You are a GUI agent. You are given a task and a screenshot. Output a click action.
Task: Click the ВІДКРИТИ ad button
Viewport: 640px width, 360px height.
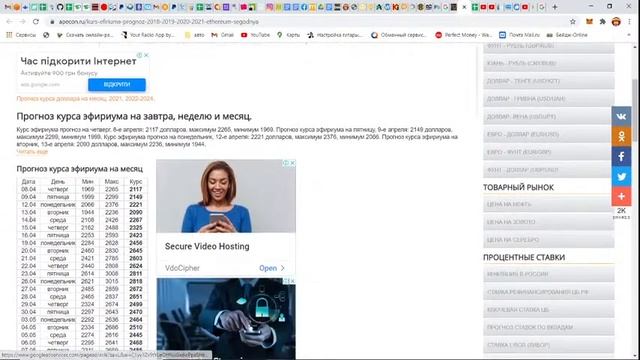tap(117, 84)
